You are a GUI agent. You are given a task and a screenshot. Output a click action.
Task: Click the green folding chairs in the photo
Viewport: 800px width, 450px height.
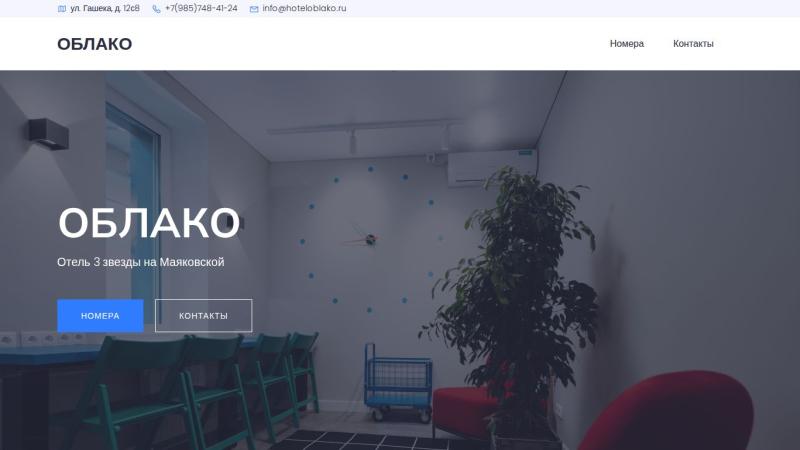(204, 390)
